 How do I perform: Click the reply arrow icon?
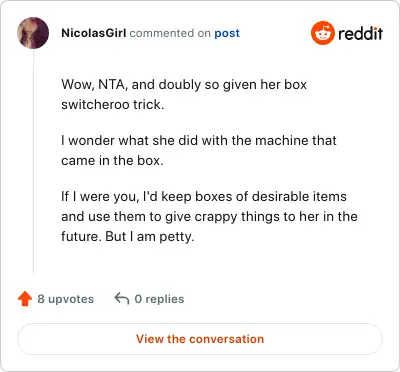click(122, 299)
